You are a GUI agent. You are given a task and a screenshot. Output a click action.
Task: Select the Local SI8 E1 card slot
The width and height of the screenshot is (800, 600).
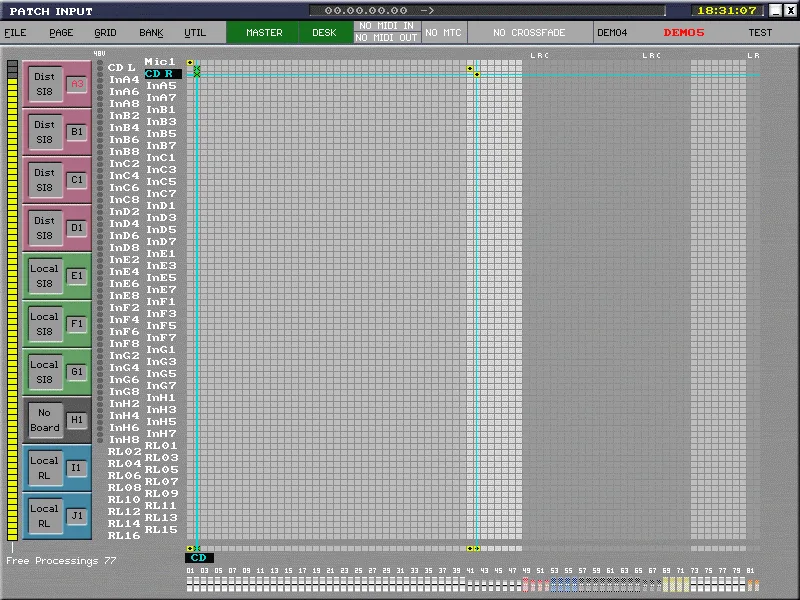[x=57, y=276]
